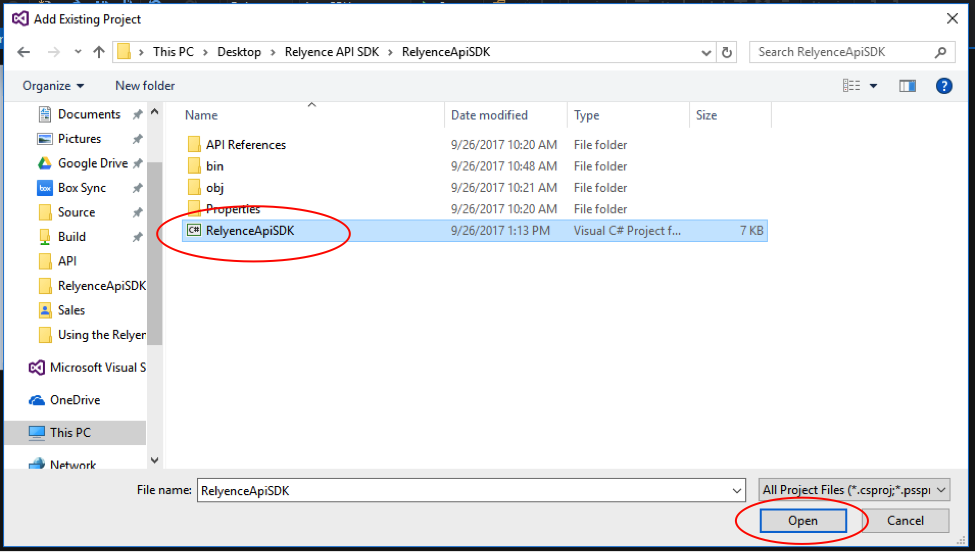Open Box Sync in the sidebar
This screenshot has height=552, width=975.
tap(81, 188)
